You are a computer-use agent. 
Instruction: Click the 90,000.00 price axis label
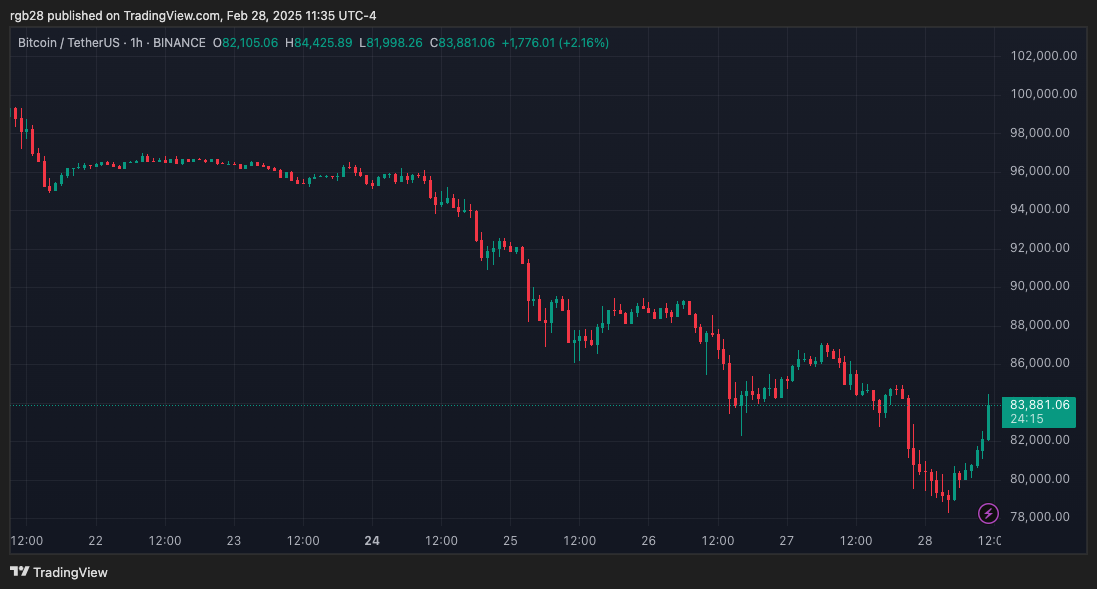click(1040, 286)
